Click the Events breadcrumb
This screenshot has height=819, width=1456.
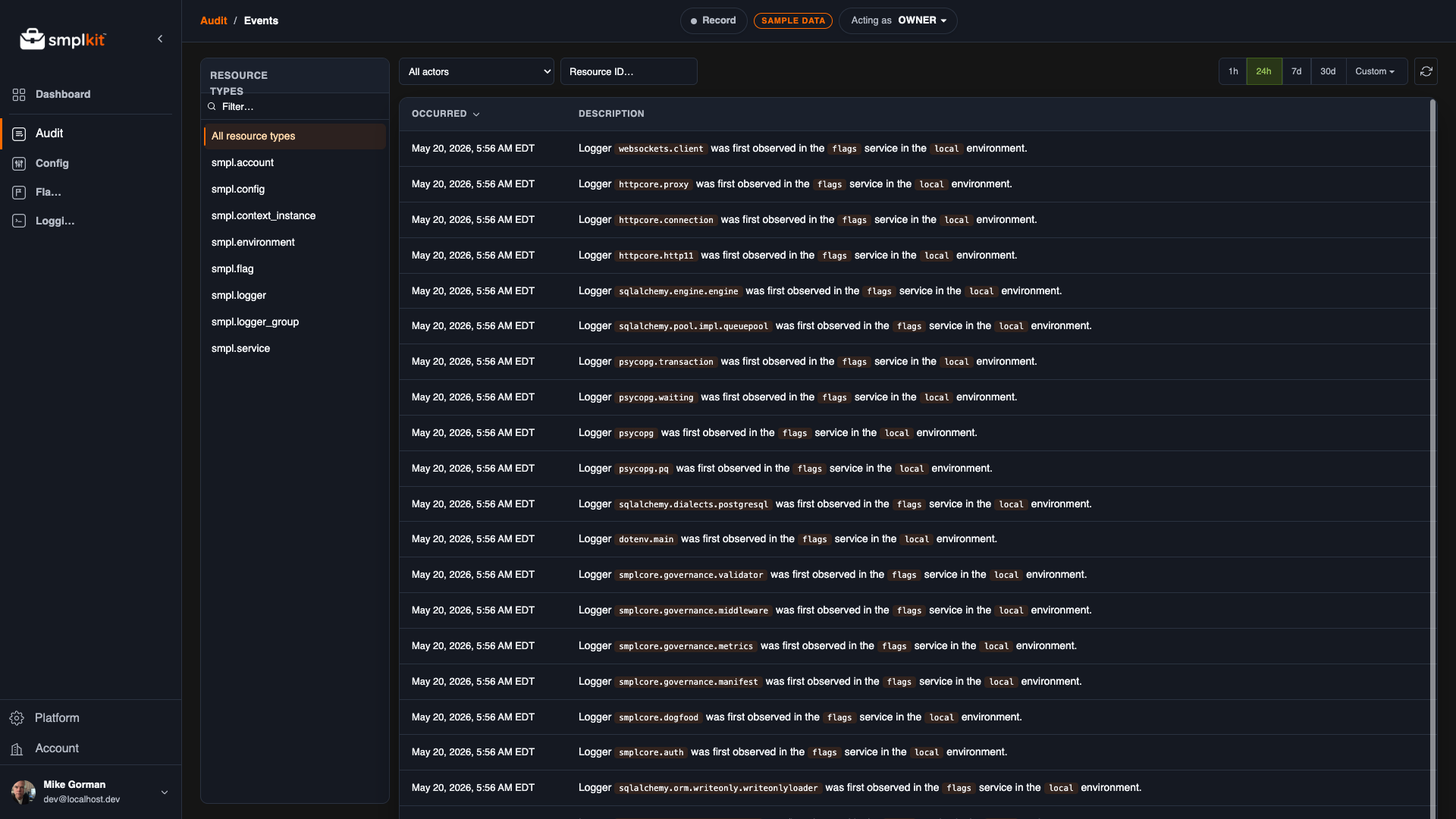[x=261, y=20]
